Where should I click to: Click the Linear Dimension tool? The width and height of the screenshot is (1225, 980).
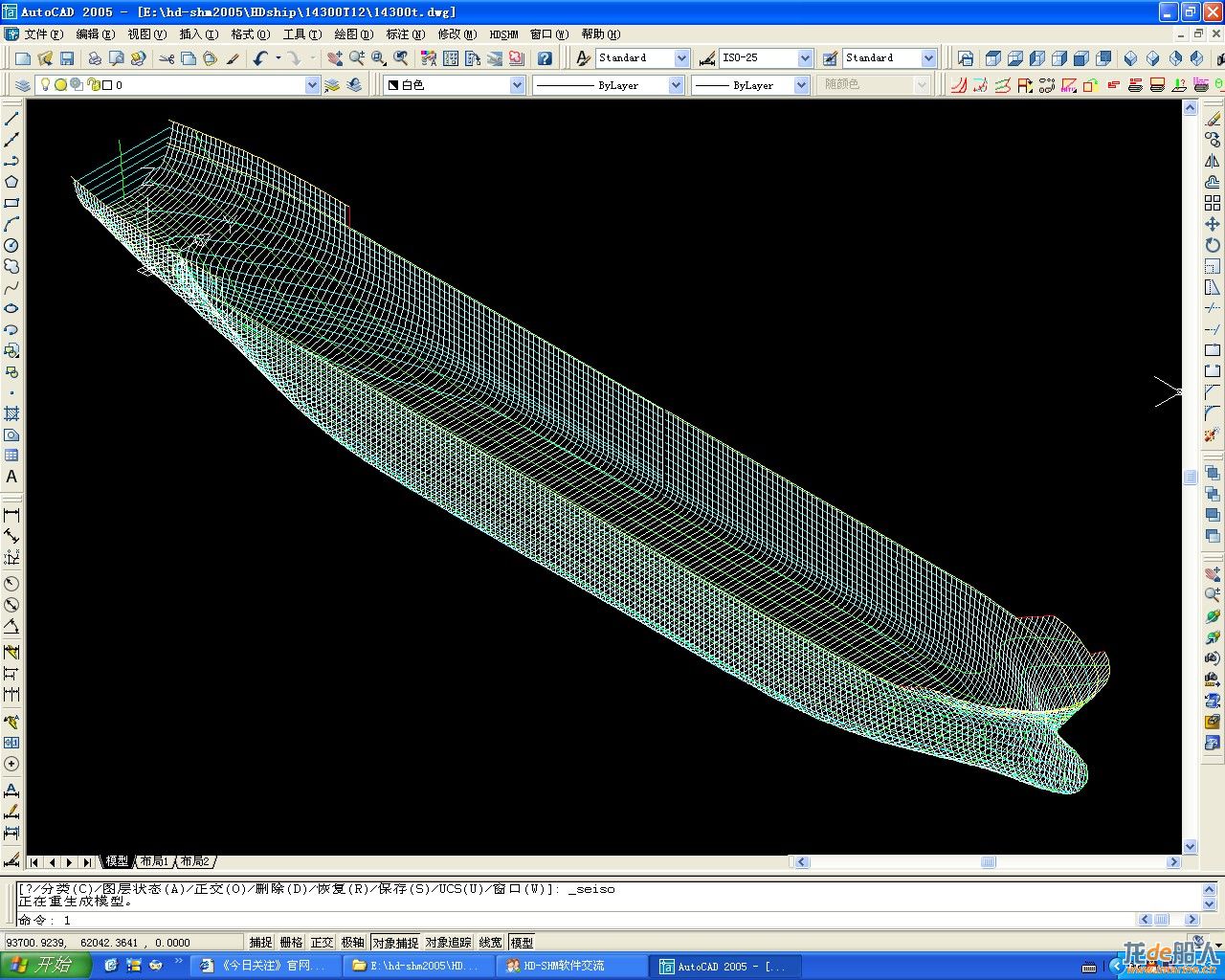(11, 515)
